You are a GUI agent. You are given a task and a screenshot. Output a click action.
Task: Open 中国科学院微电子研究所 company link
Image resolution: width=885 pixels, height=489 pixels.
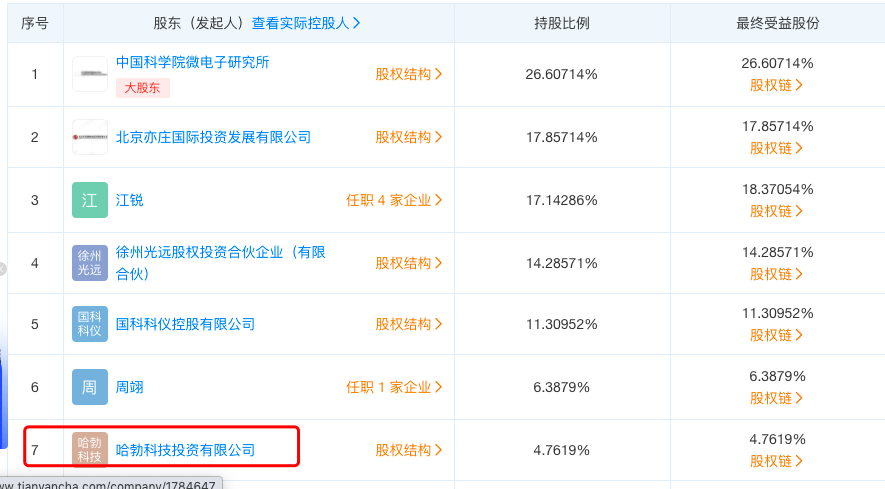tap(193, 62)
